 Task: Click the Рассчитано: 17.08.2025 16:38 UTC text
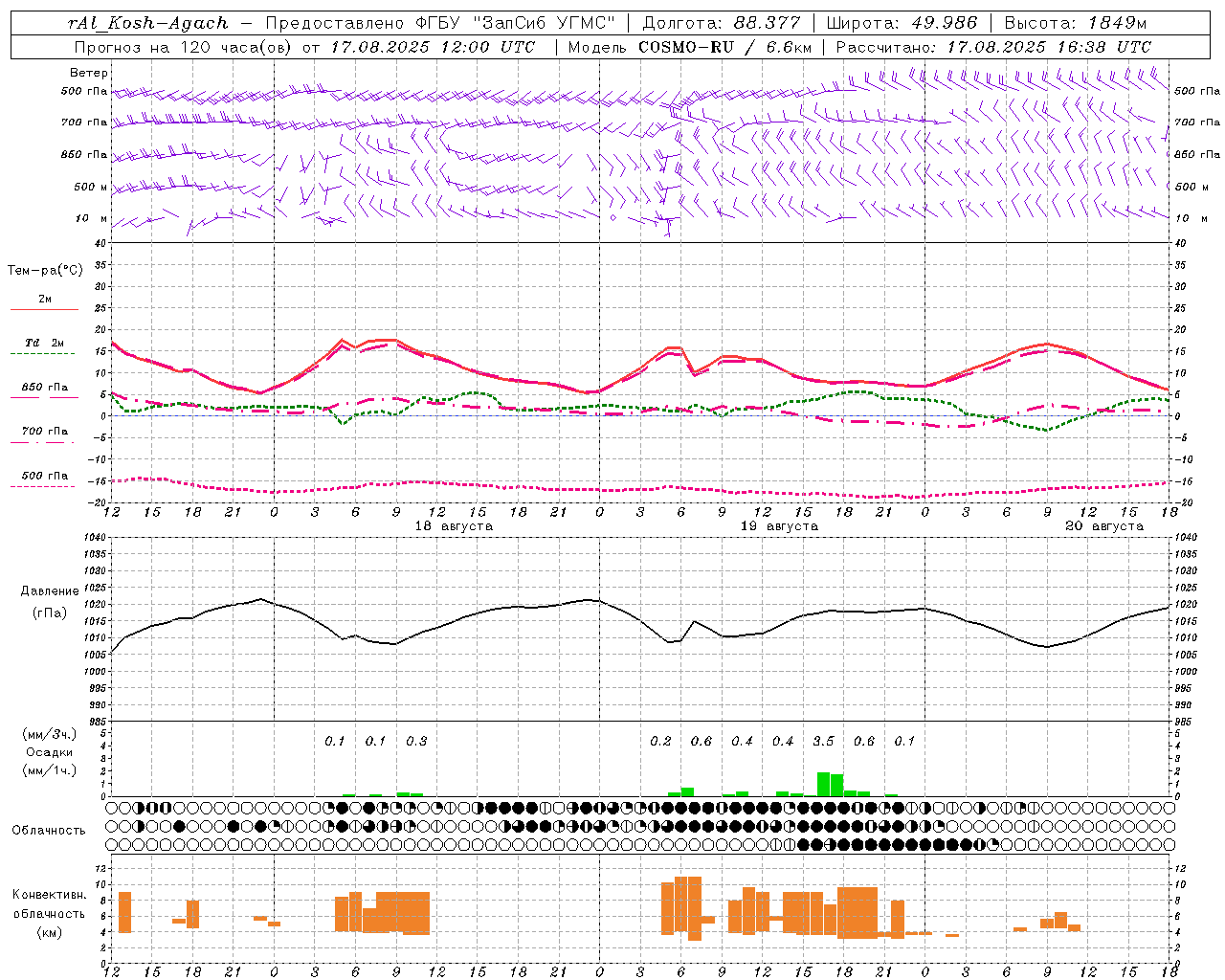tap(993, 47)
